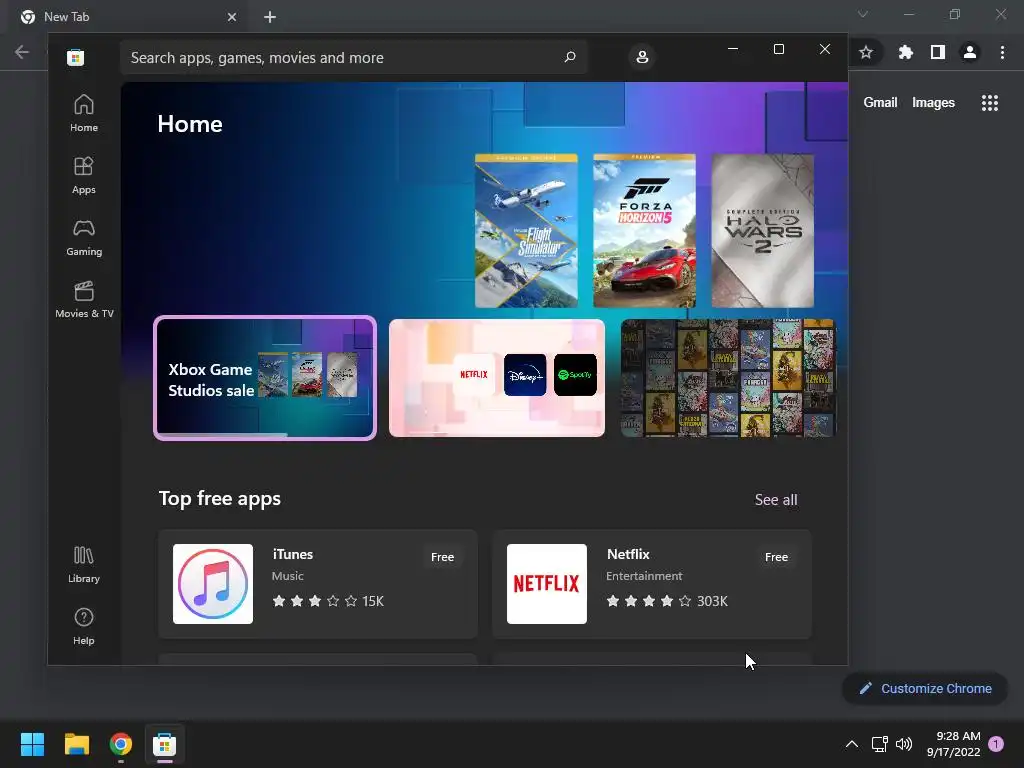Open the Windows Start menu
1024x768 pixels.
pos(32,744)
